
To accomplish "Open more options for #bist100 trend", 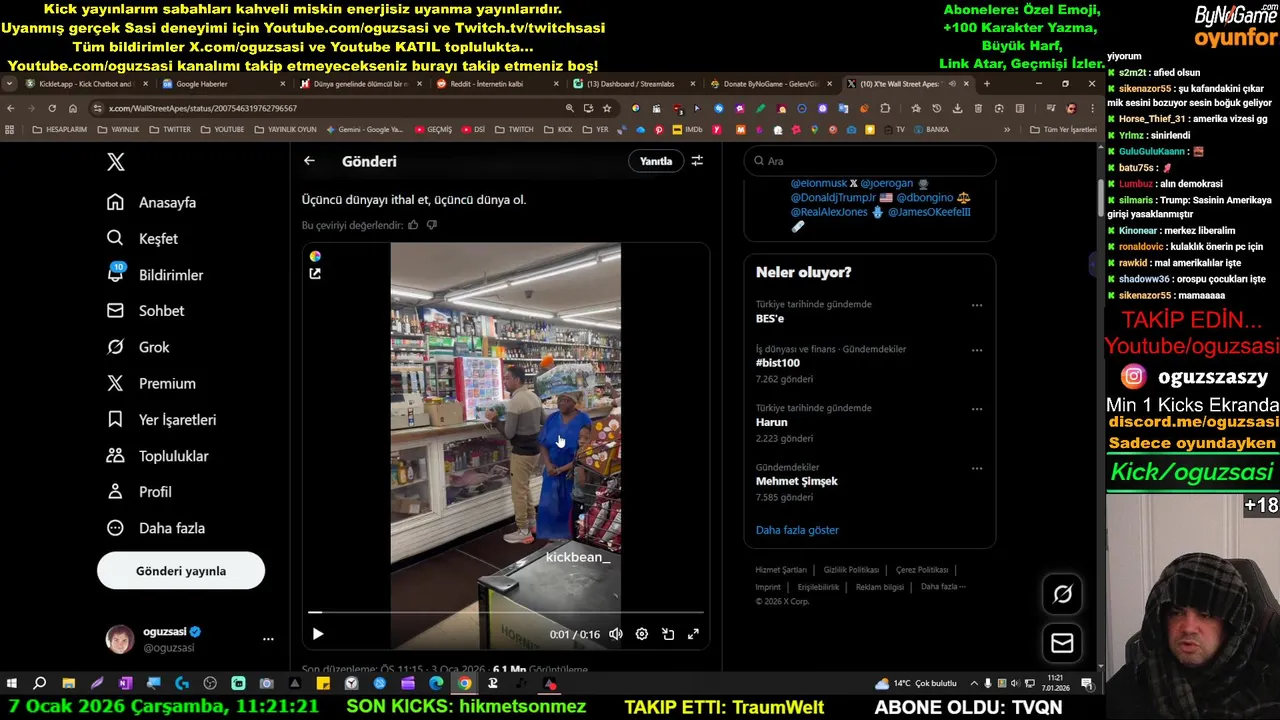I will tap(977, 350).
